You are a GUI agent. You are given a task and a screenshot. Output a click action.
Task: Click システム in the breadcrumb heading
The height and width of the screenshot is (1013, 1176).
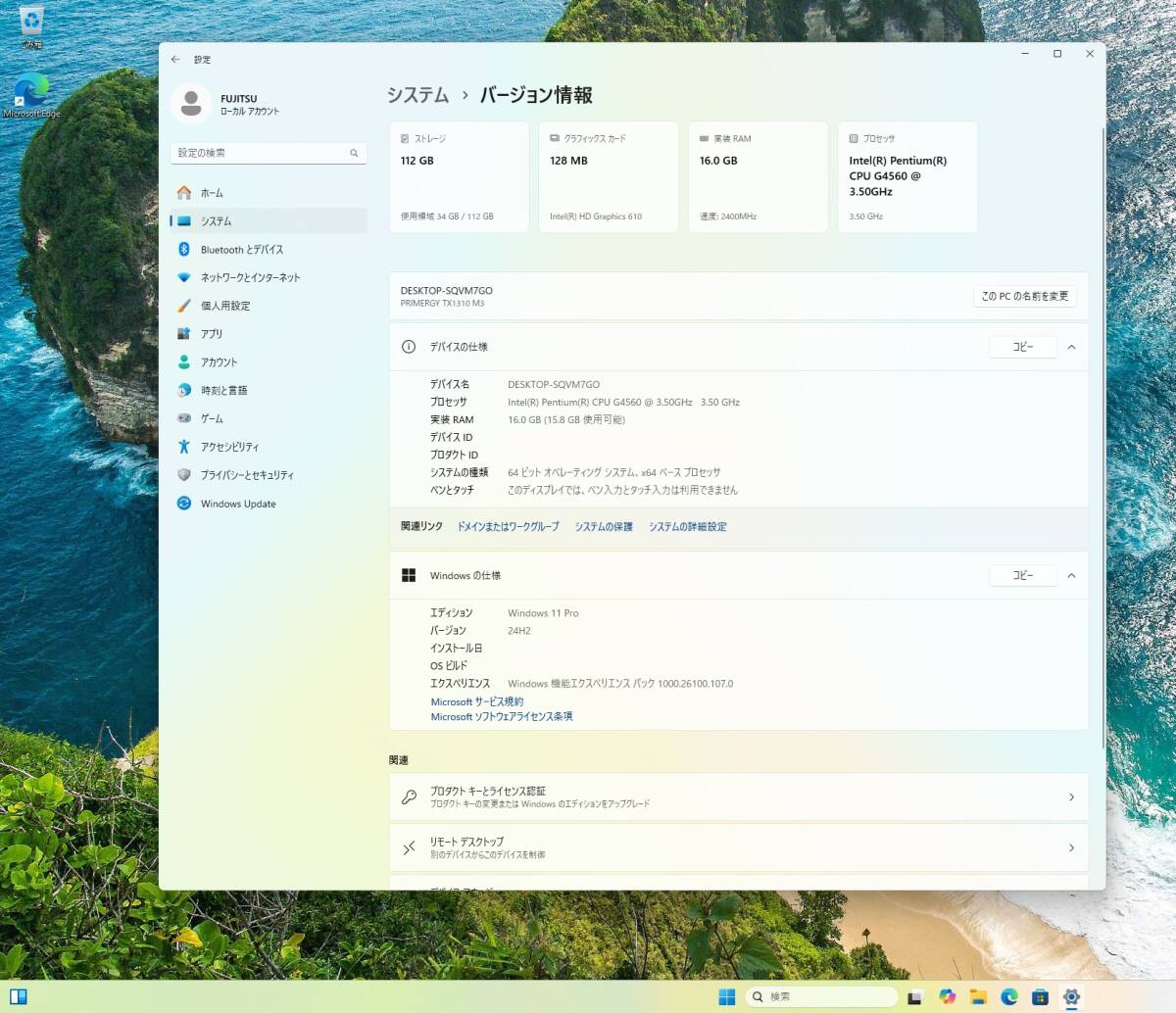(x=417, y=95)
